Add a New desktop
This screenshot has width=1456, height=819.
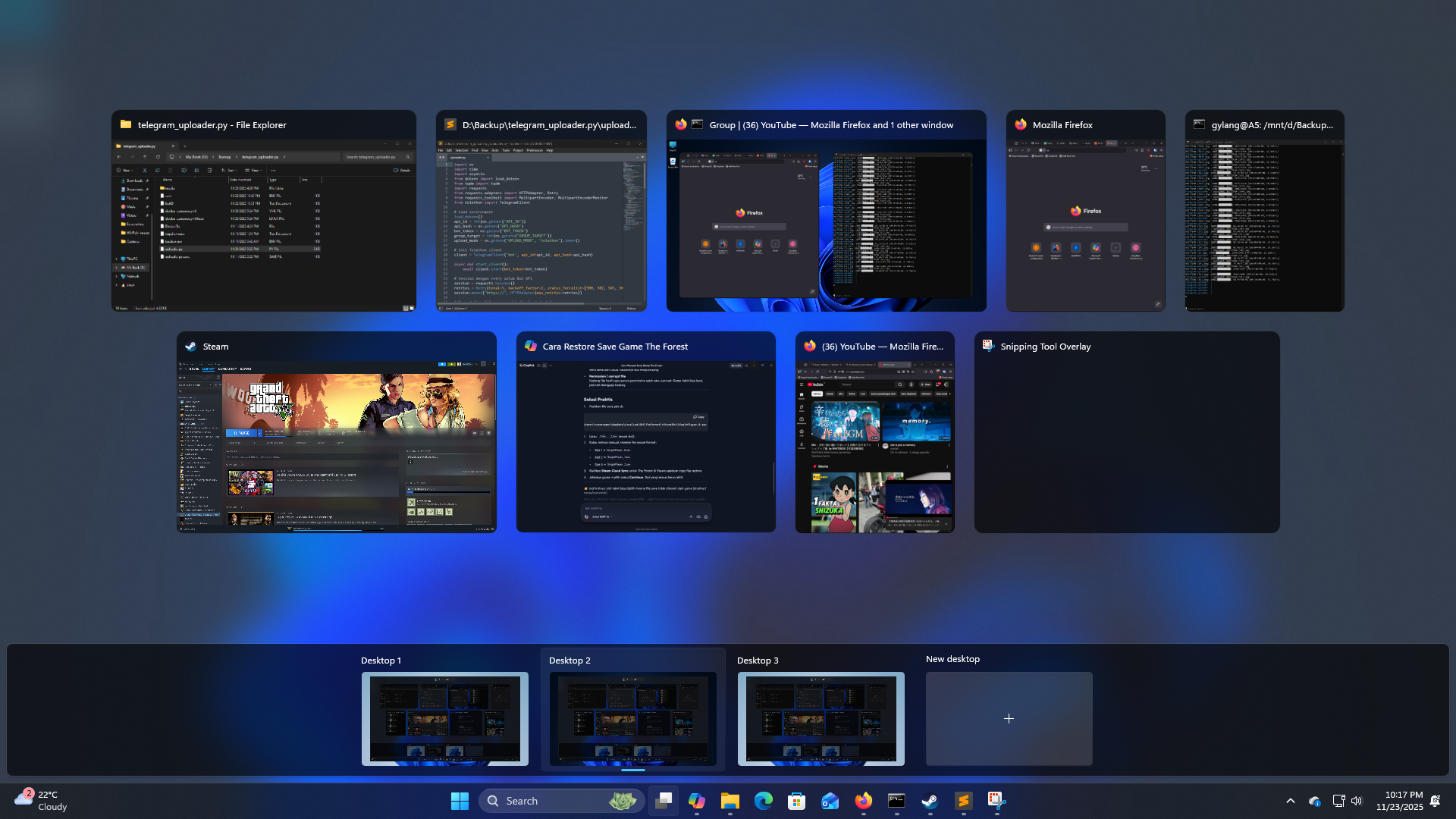coord(1009,718)
